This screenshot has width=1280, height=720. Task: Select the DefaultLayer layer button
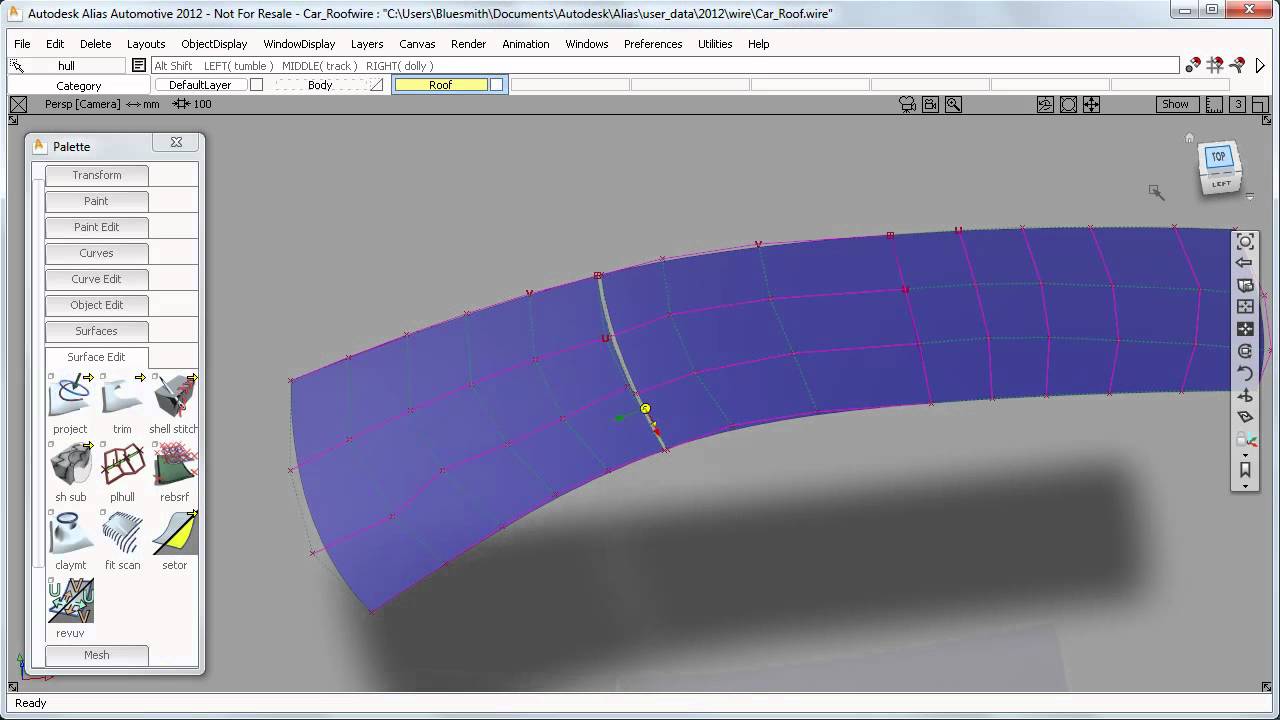tap(200, 85)
